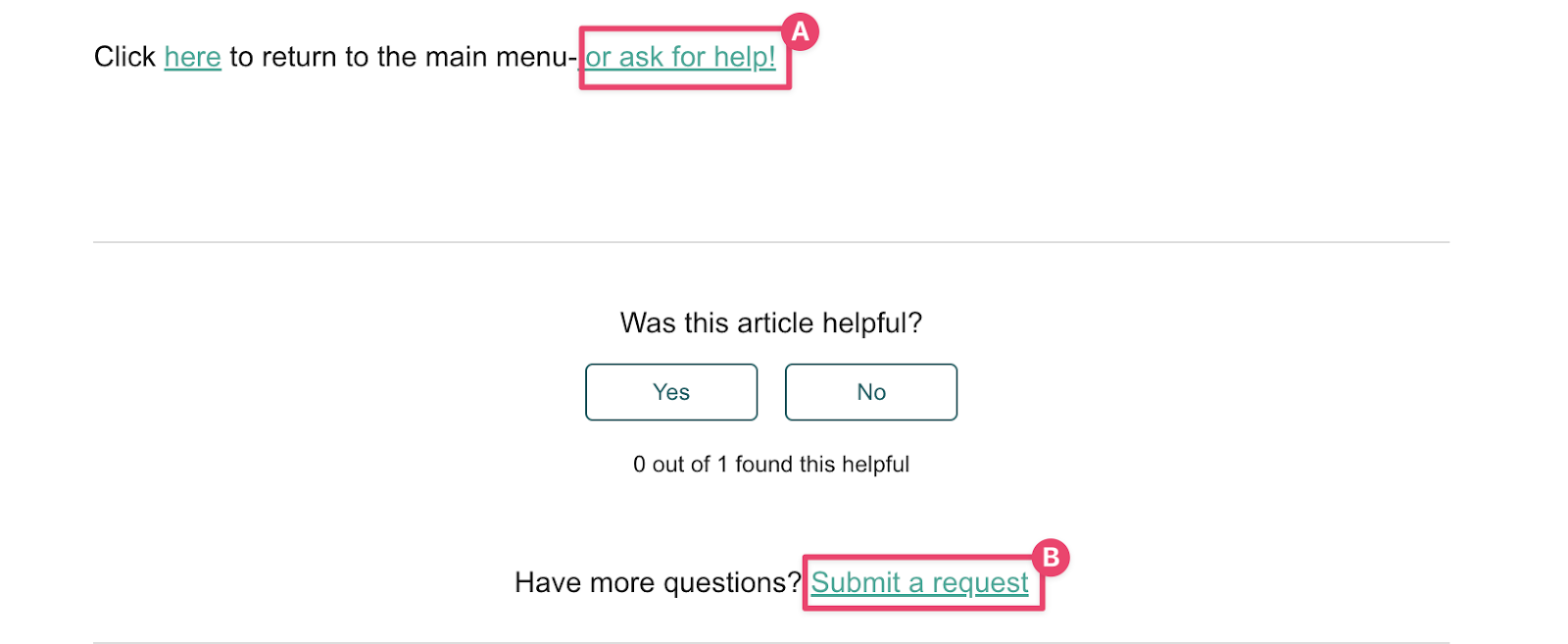Select the '0 out of 1' vote count
1568x644 pixels.
pos(680,465)
